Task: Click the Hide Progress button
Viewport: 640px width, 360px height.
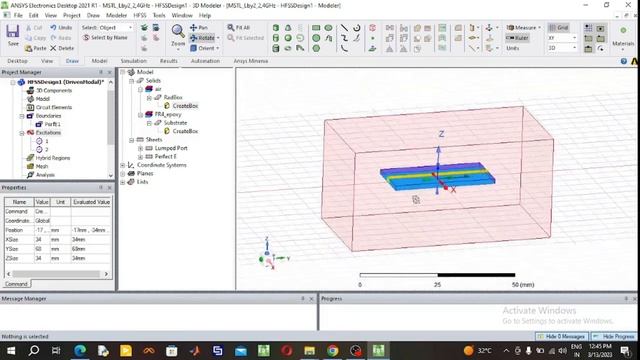Action: coord(614,336)
